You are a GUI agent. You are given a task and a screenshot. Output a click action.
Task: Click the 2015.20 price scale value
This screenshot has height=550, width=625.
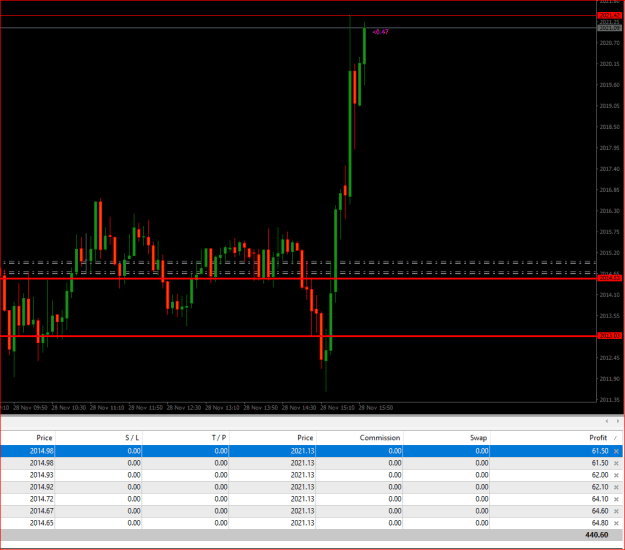click(x=609, y=253)
